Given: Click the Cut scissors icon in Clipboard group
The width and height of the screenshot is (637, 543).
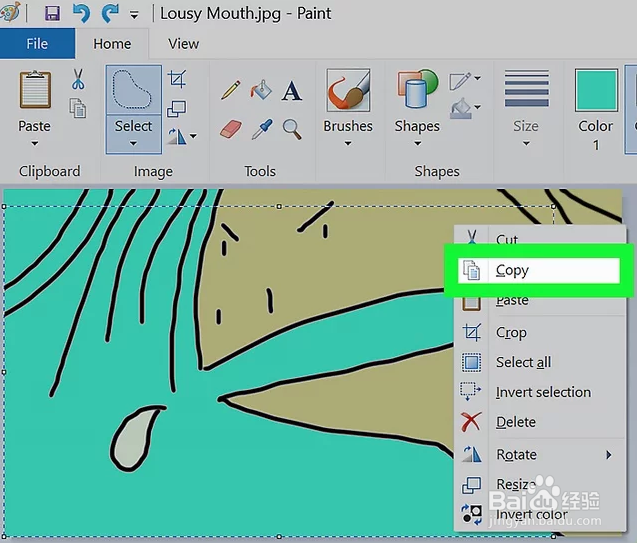Looking at the screenshot, I should (x=78, y=79).
